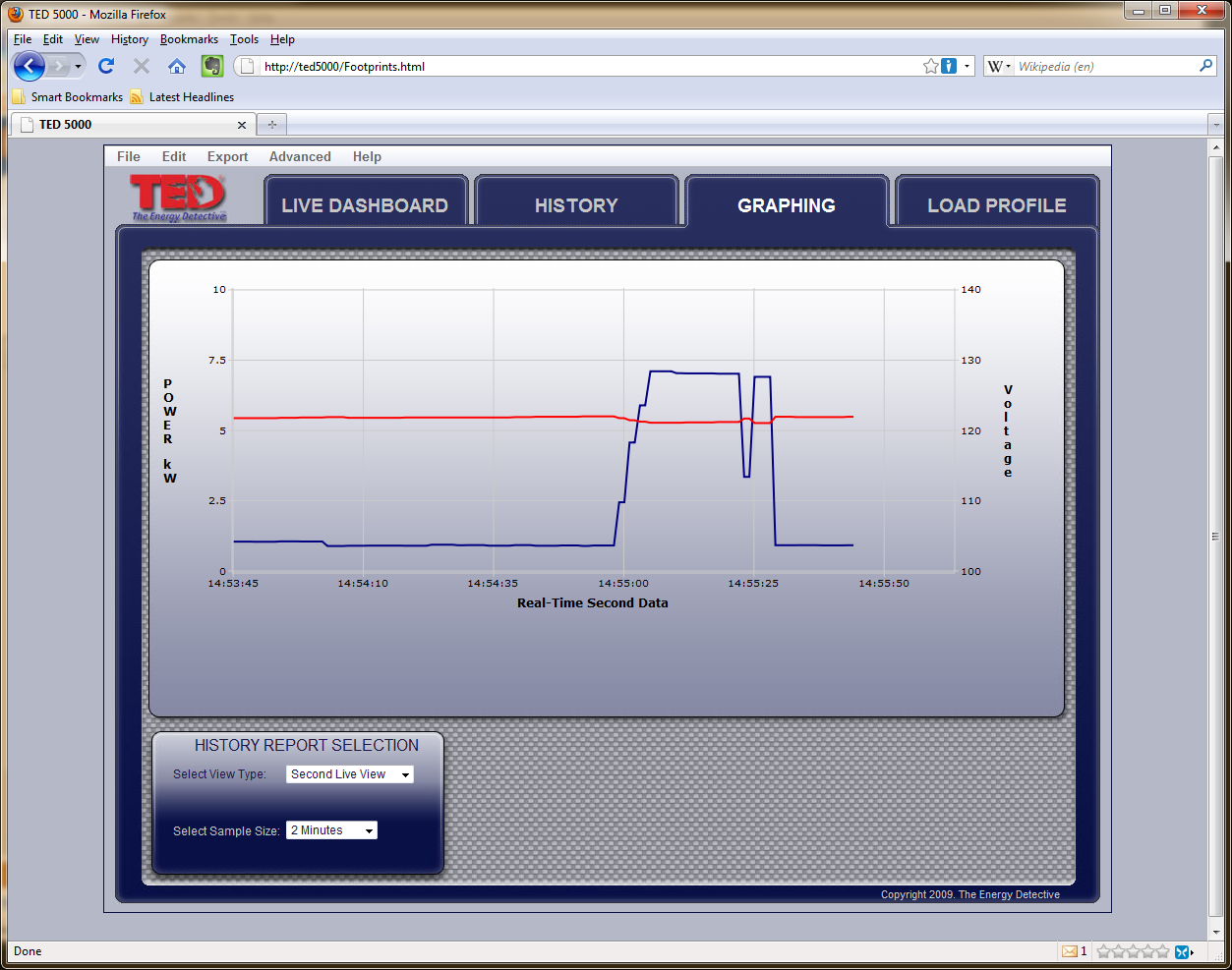Click the vertical scrollbar thumb
Screen dimensions: 1232x970
point(1215,537)
